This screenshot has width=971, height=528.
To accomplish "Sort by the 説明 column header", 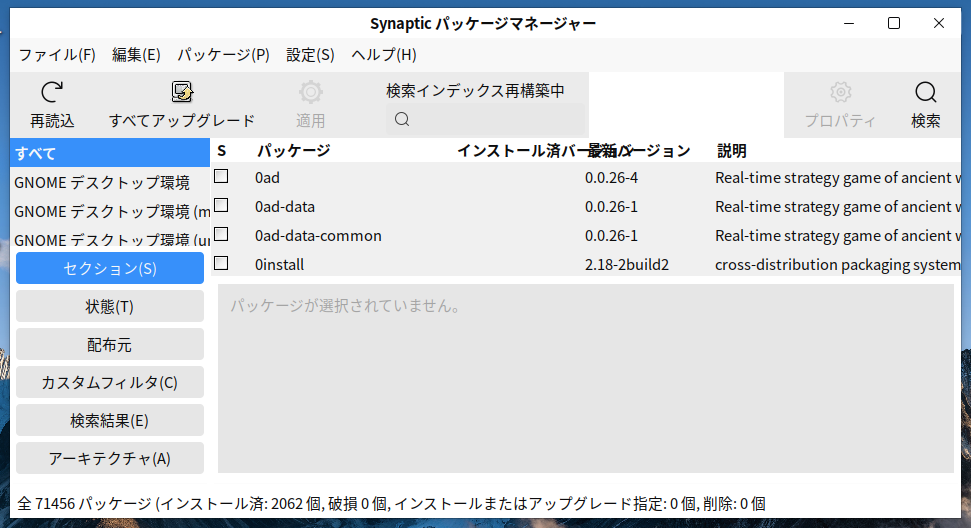I will (x=731, y=150).
